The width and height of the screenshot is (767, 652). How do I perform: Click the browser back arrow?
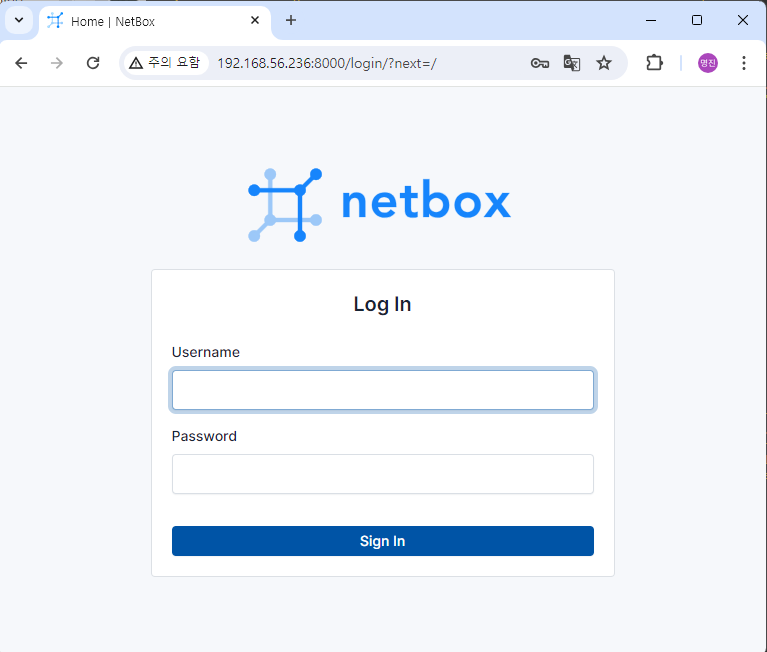tap(21, 63)
